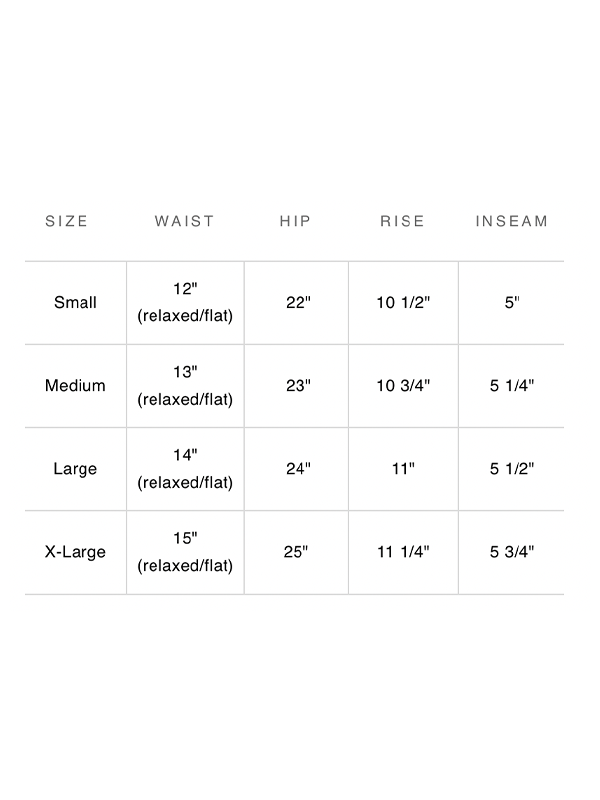Click the 15" relaxed/flat waist cell
The image size is (600, 800).
185,552
